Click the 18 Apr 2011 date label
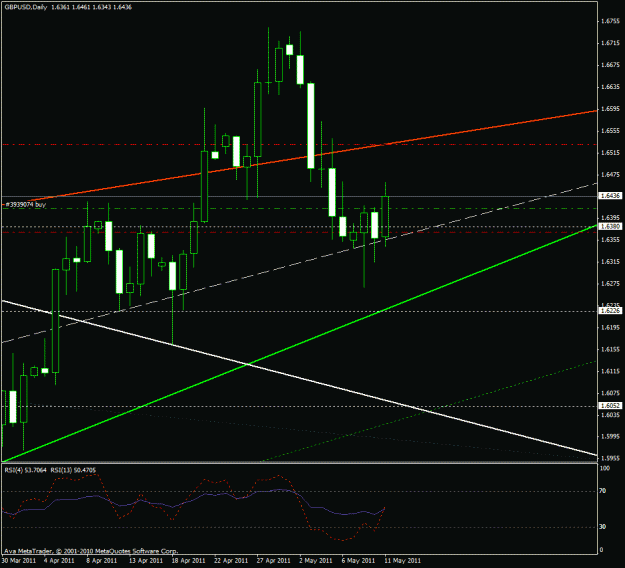 point(189,561)
